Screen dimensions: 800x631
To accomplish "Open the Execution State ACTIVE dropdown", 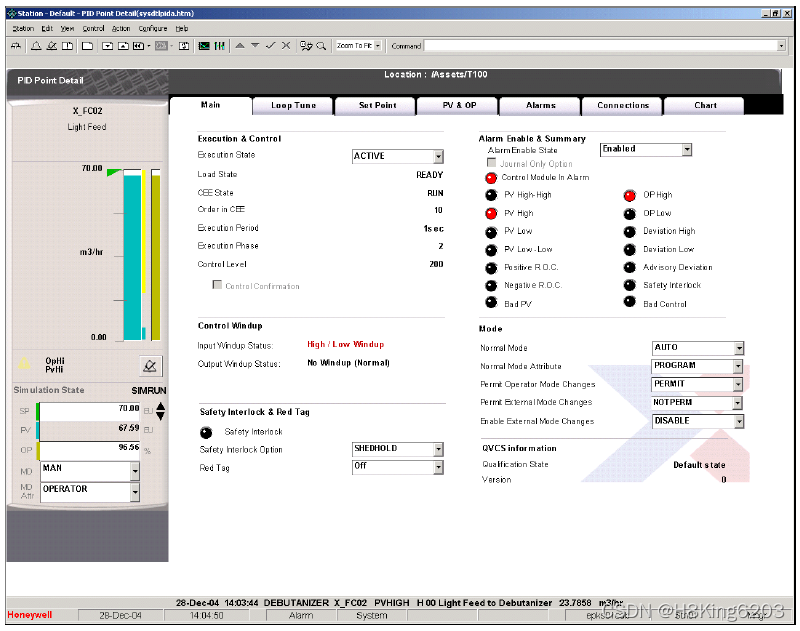I will pyautogui.click(x=397, y=156).
